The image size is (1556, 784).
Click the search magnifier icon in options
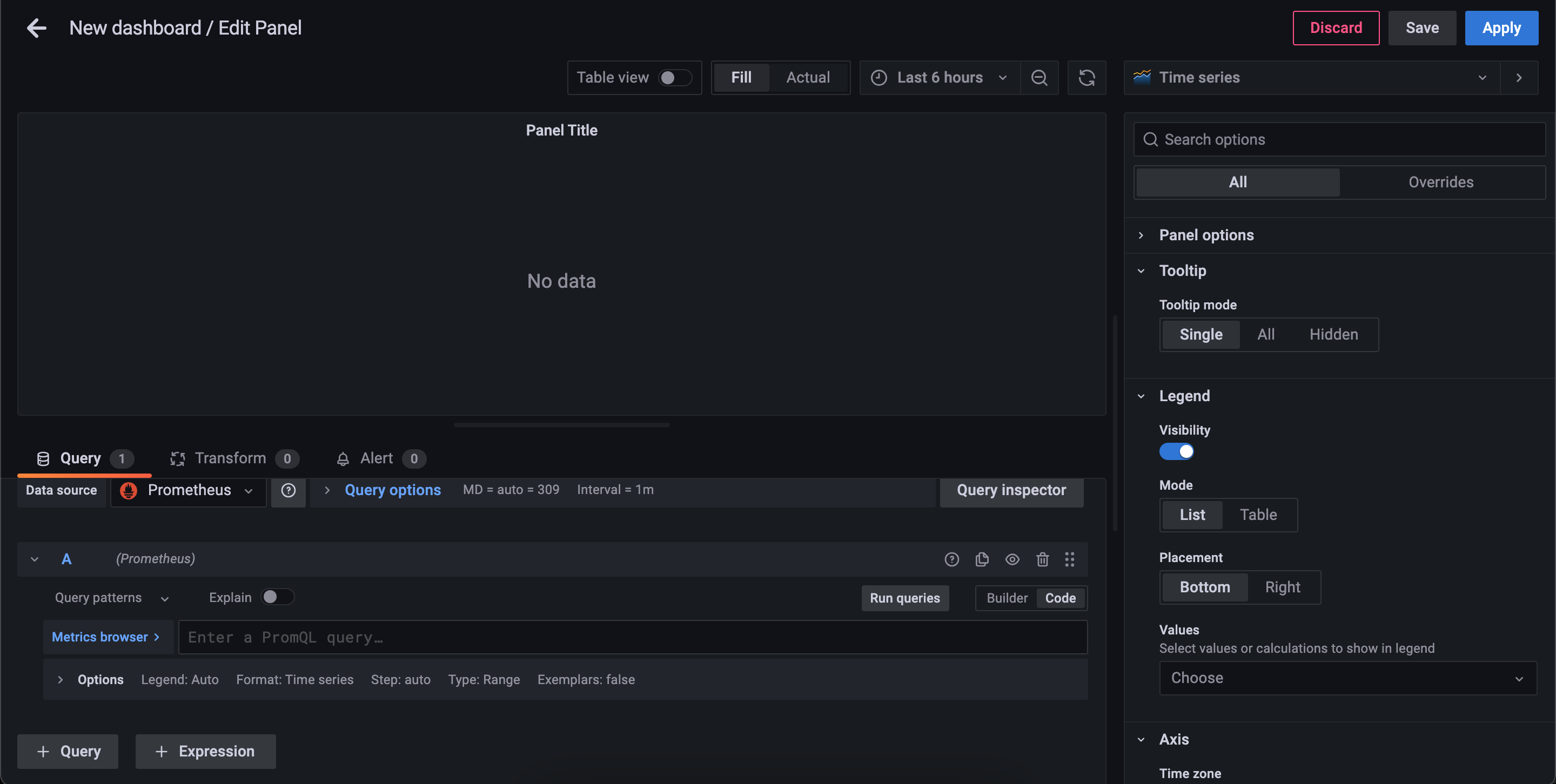(1150, 139)
